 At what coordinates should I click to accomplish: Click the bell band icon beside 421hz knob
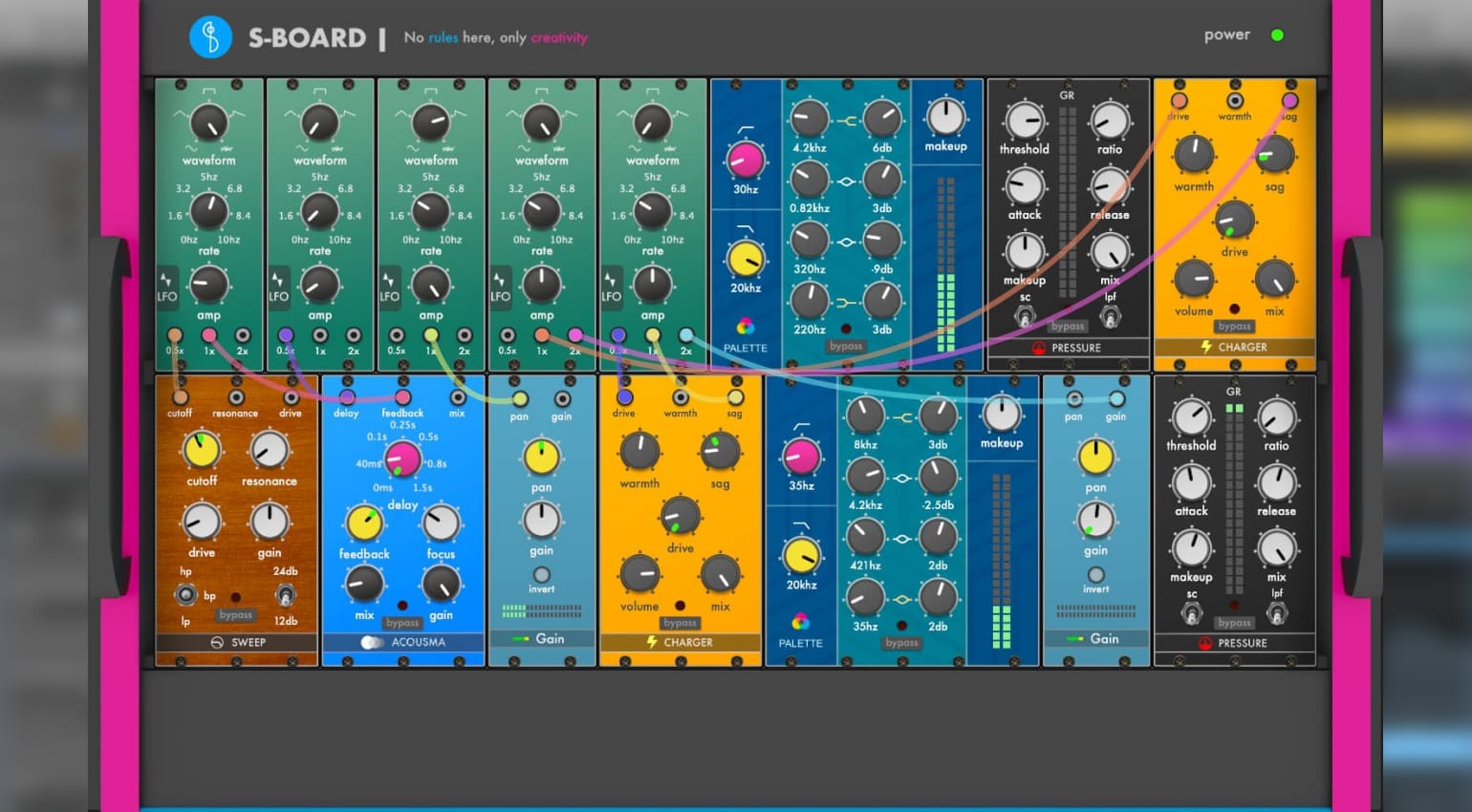(x=901, y=540)
